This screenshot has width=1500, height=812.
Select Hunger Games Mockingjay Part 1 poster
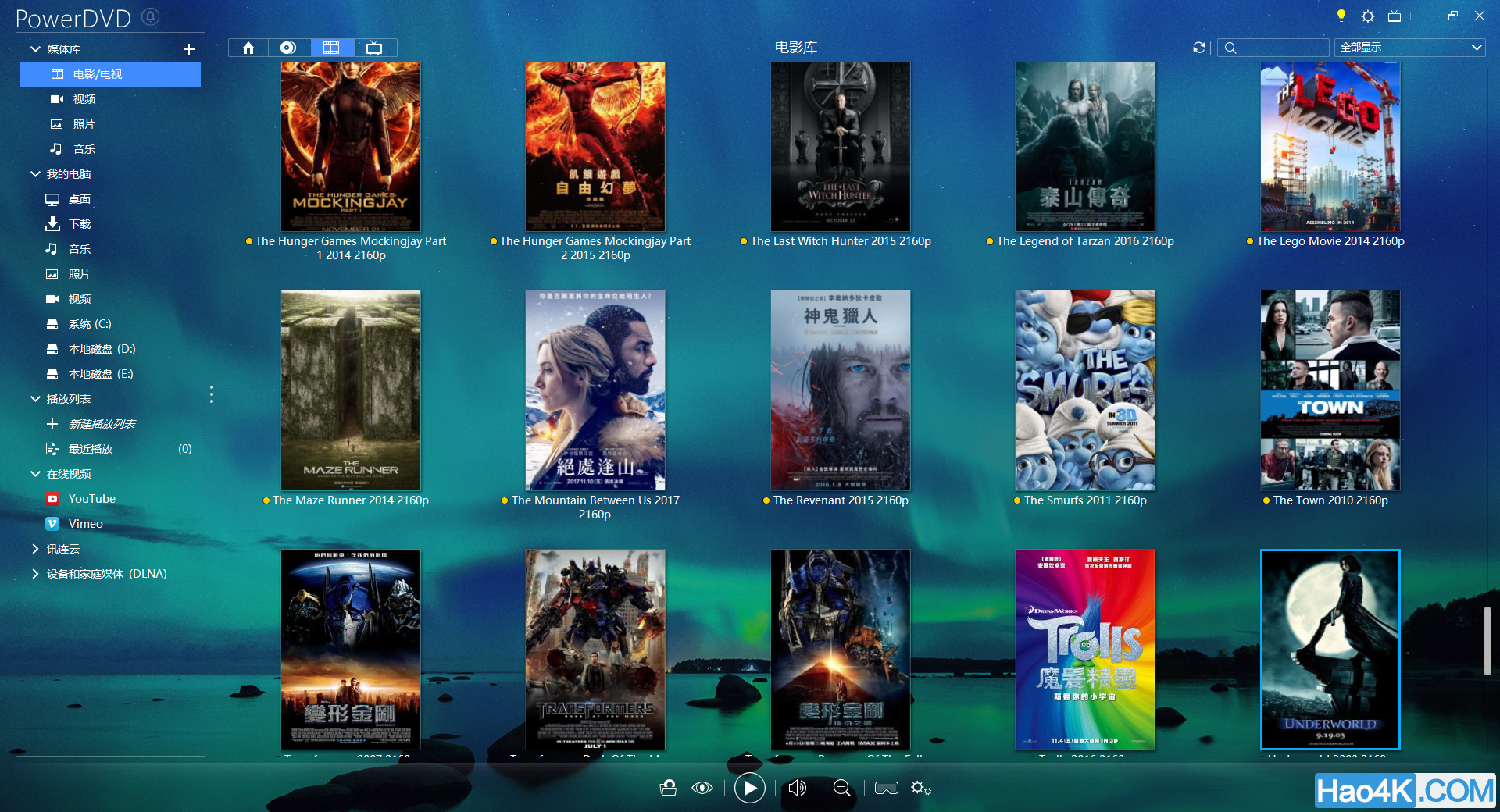[351, 147]
